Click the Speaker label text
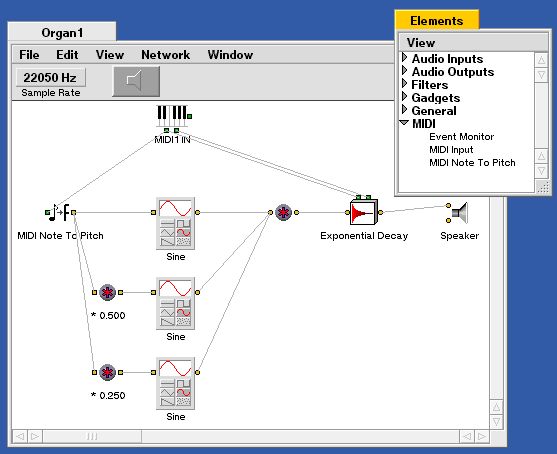Image resolution: width=557 pixels, height=454 pixels. pos(460,236)
